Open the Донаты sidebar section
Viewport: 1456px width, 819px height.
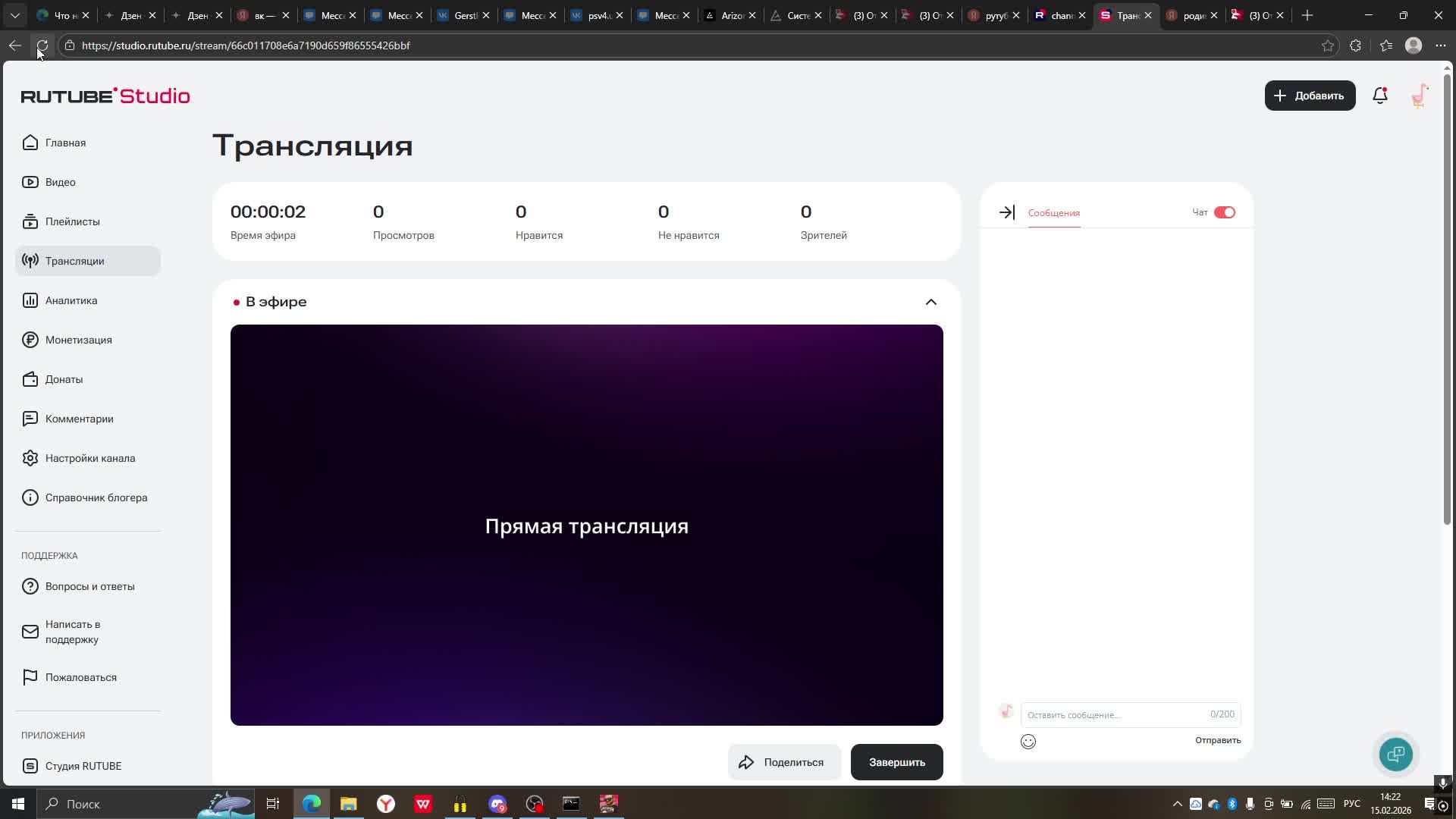pos(64,379)
